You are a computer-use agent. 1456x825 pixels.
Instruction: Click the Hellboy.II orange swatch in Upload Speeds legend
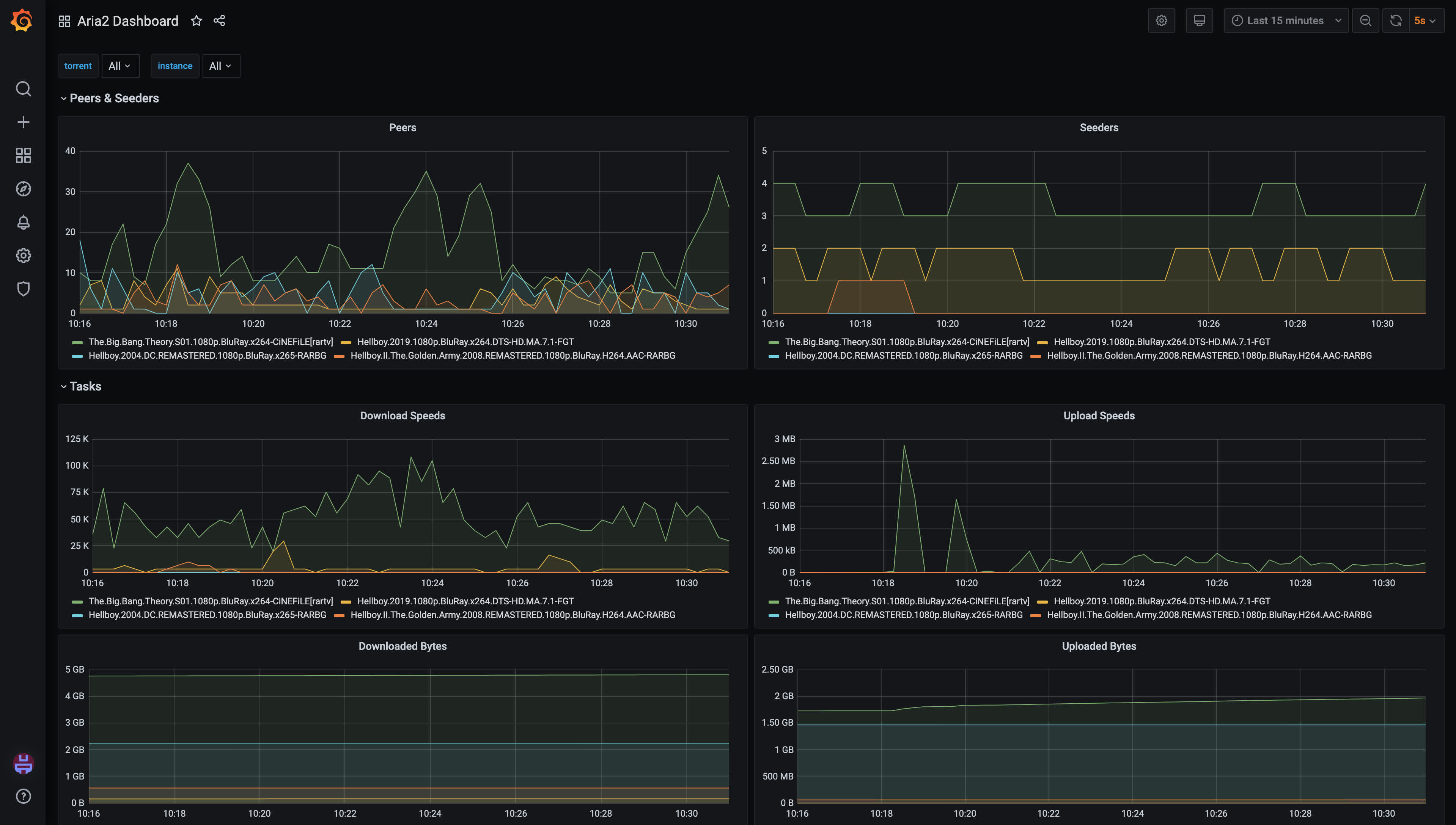pos(1035,615)
